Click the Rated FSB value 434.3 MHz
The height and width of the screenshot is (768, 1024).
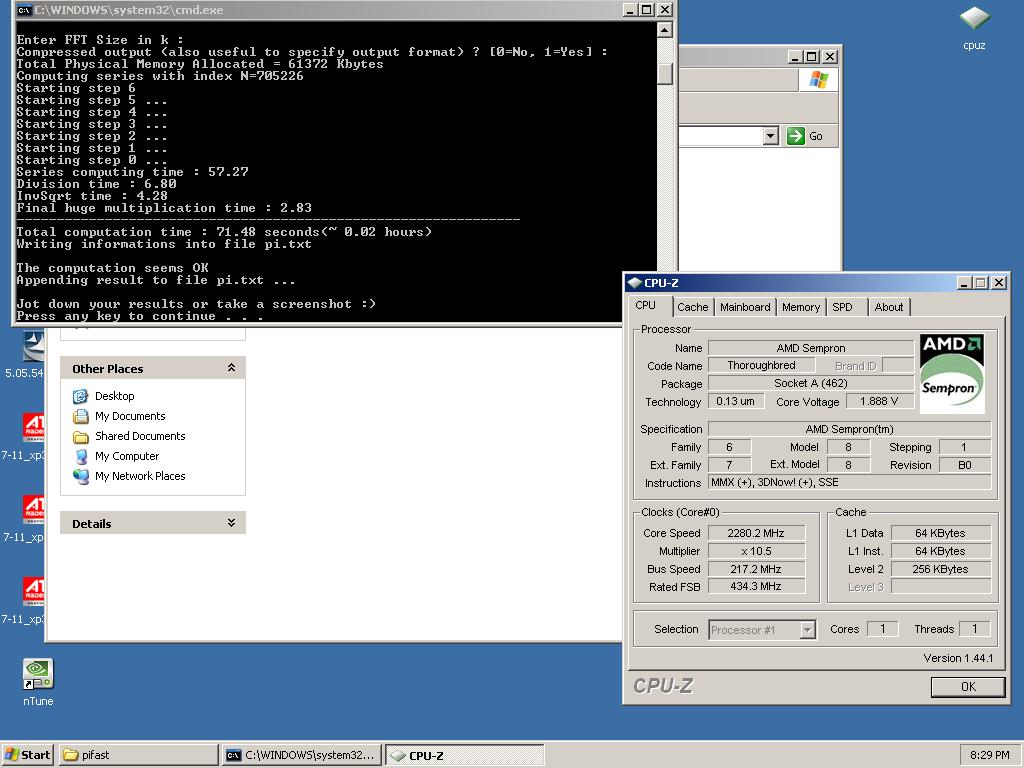[x=756, y=586]
